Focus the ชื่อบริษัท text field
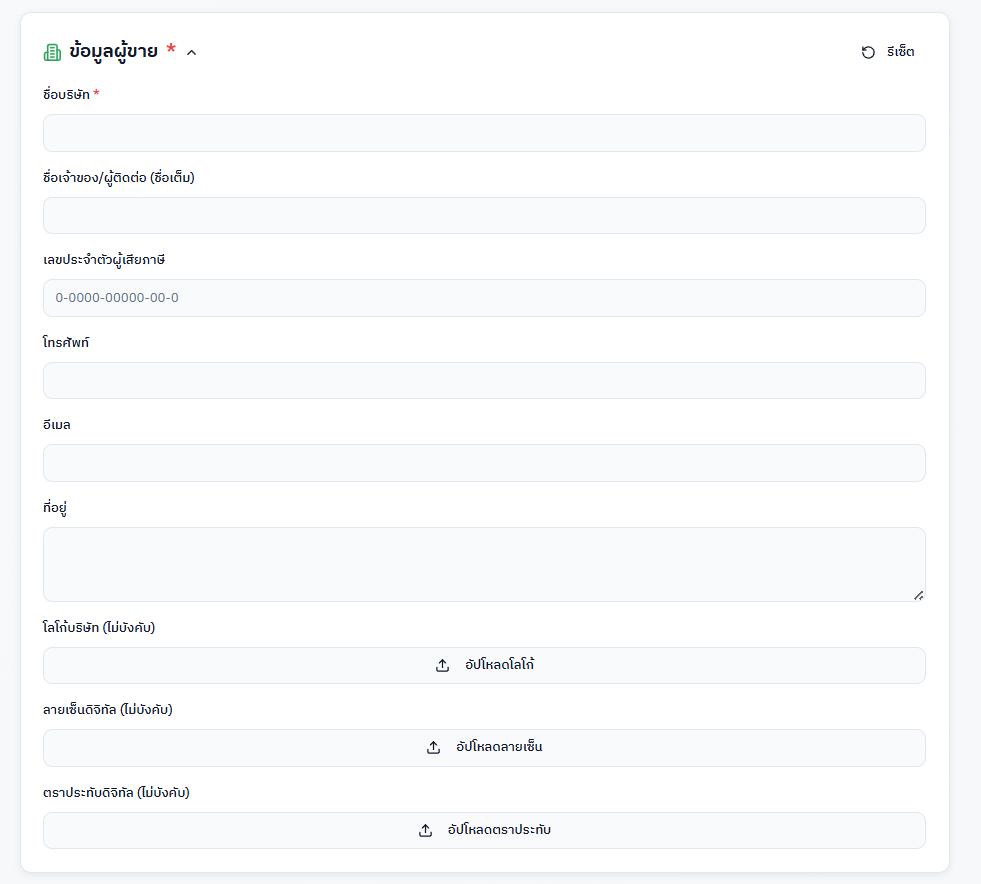The width and height of the screenshot is (981, 884). click(x=484, y=133)
